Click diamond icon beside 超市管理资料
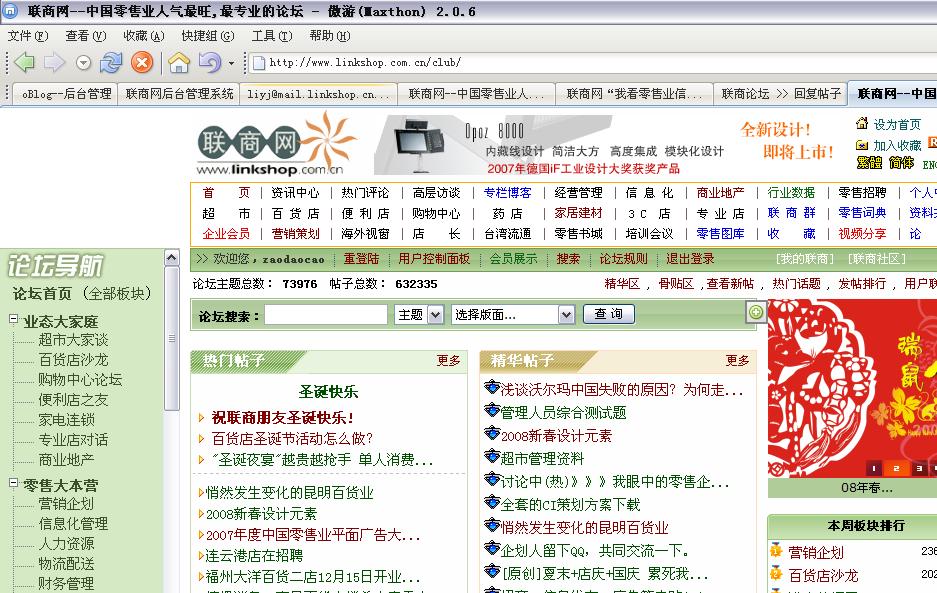This screenshot has width=937, height=593. (x=491, y=456)
